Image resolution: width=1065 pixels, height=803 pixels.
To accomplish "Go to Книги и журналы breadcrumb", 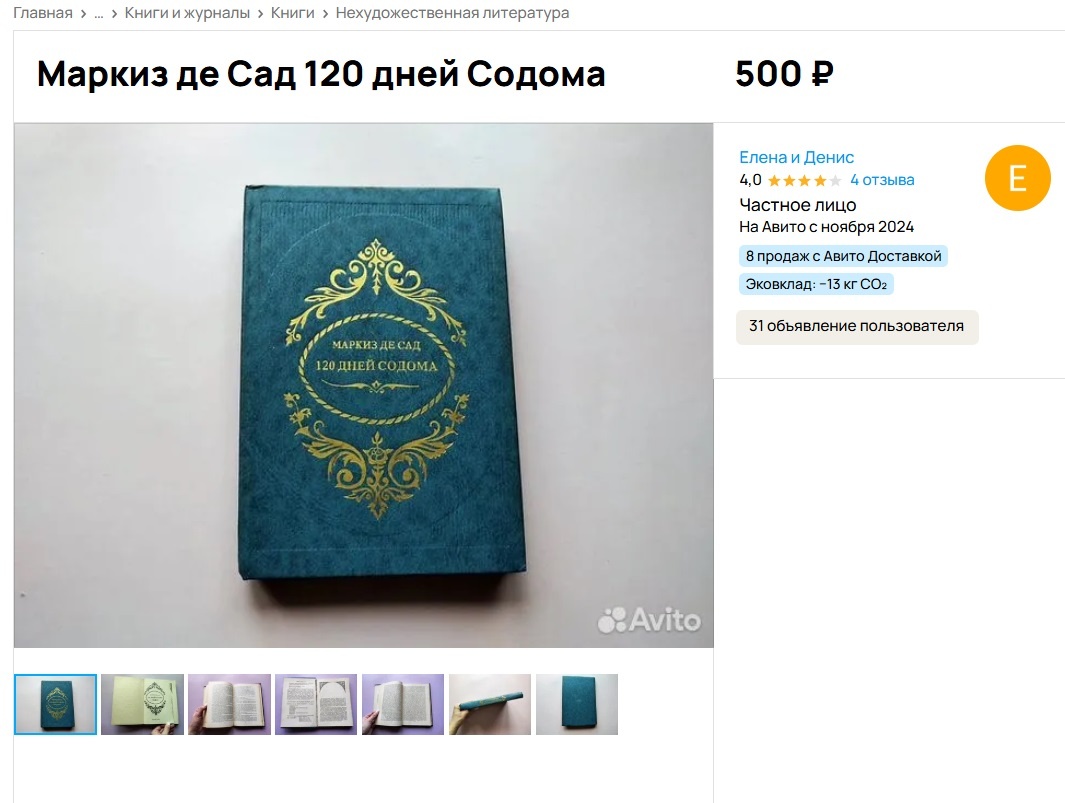I will point(187,13).
